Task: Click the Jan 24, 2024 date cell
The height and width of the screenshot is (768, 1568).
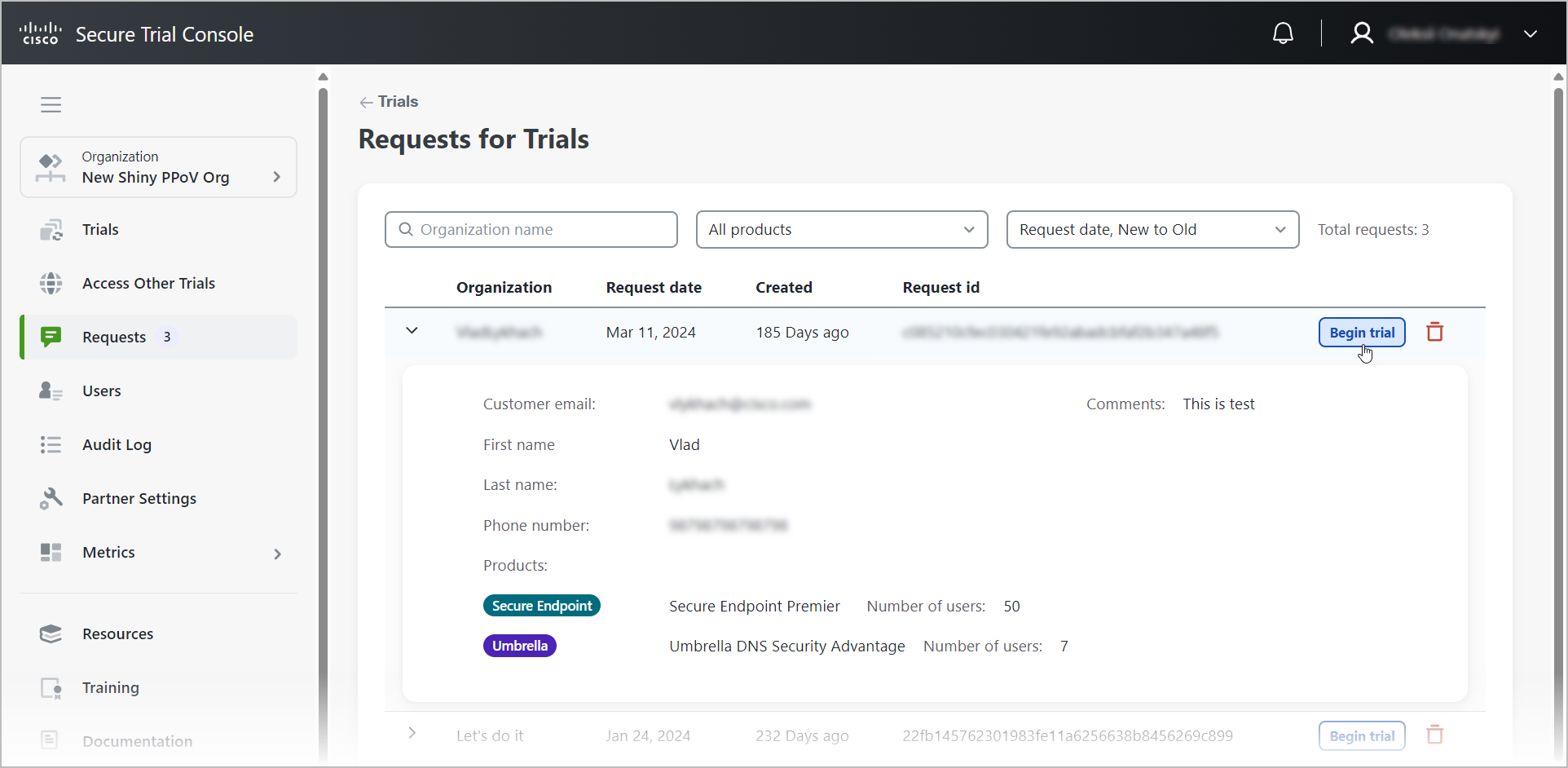Action: (x=648, y=736)
